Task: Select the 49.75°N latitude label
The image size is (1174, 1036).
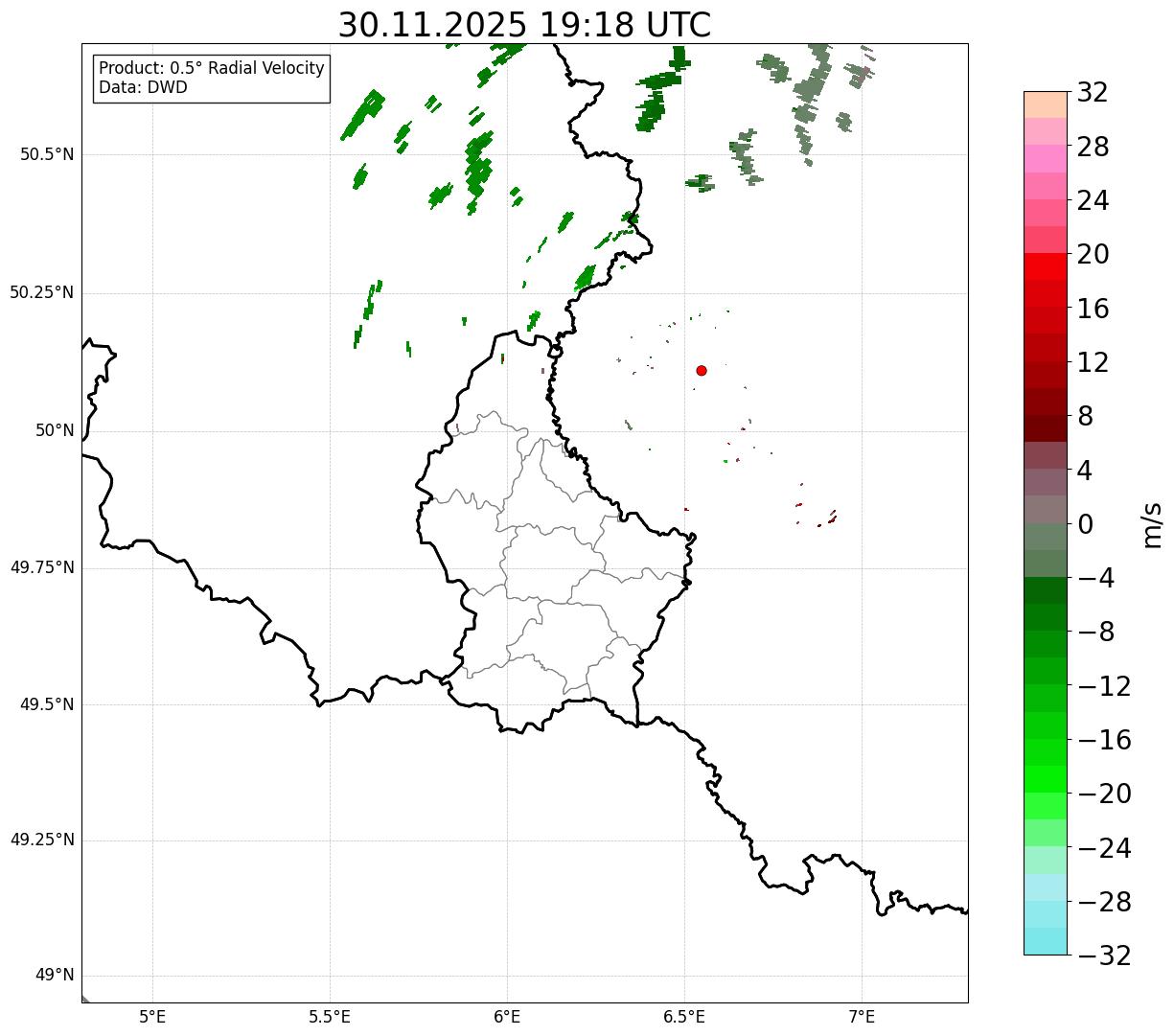Action: pyautogui.click(x=42, y=567)
